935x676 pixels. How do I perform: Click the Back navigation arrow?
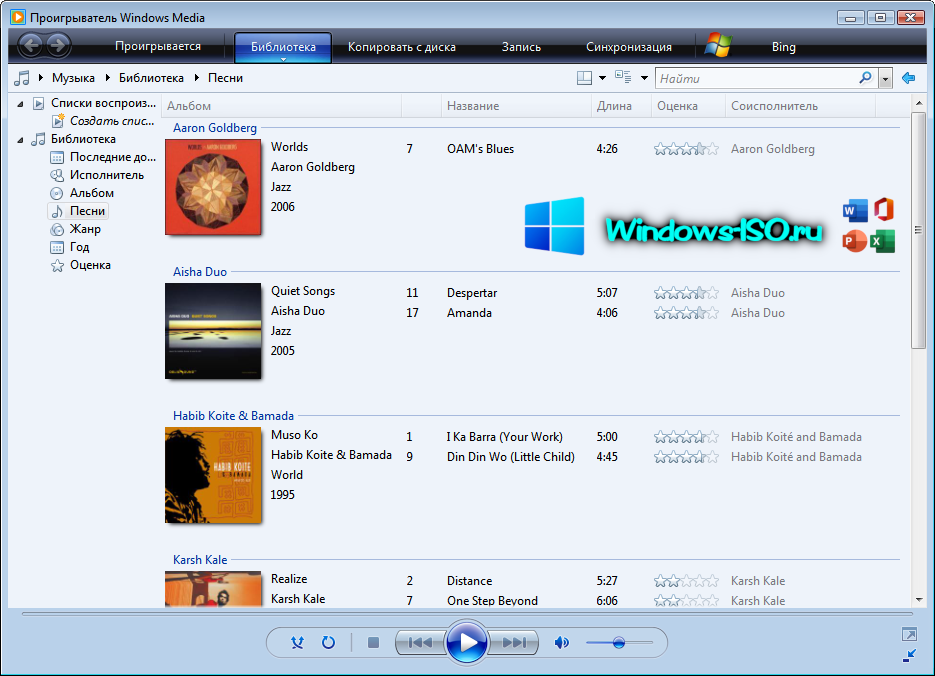point(32,45)
